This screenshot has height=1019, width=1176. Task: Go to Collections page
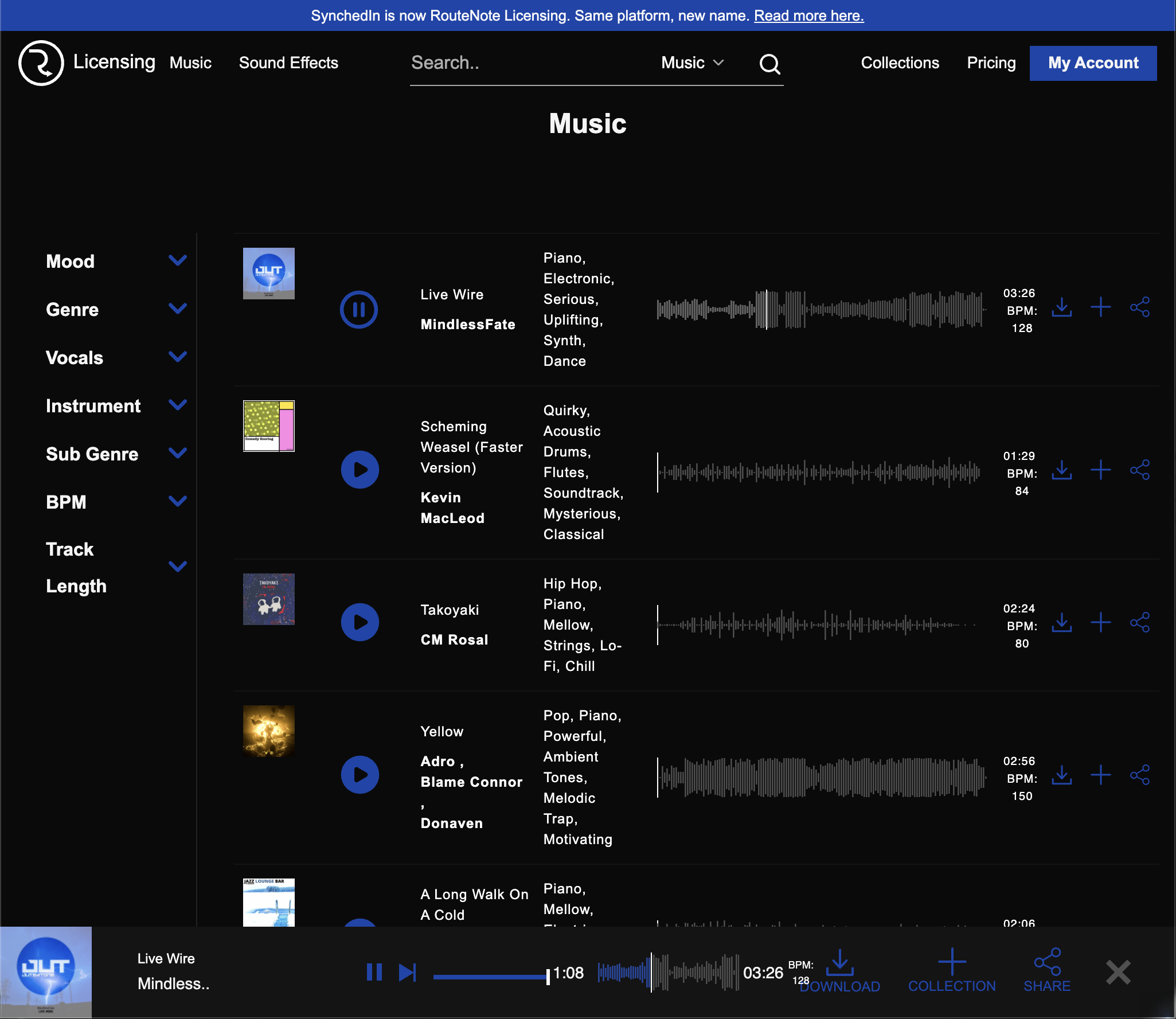900,63
